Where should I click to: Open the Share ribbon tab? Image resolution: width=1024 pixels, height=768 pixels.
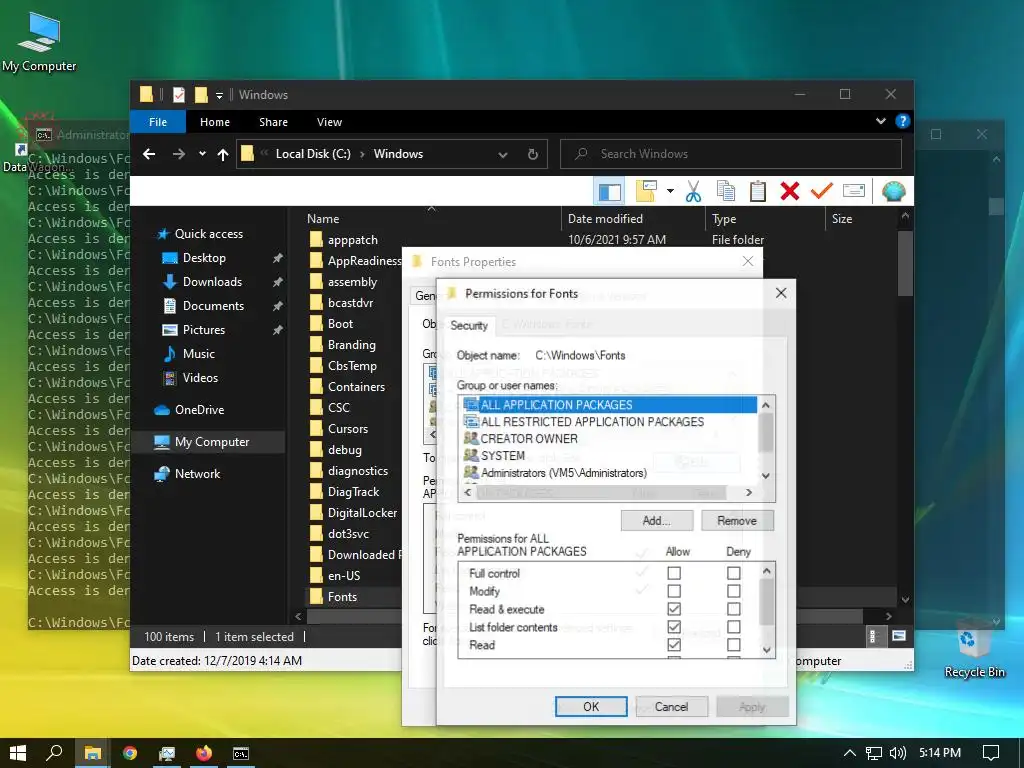point(273,122)
